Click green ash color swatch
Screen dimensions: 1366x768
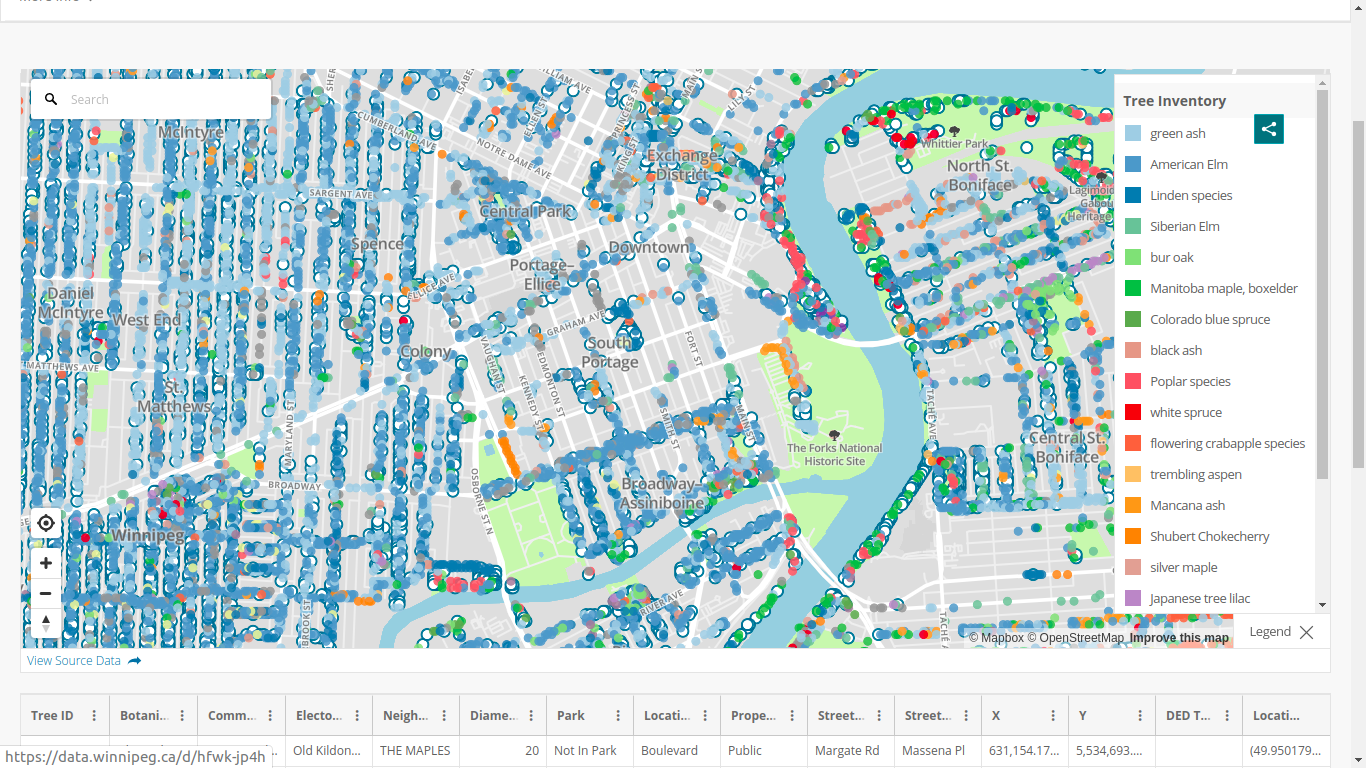coord(1133,133)
